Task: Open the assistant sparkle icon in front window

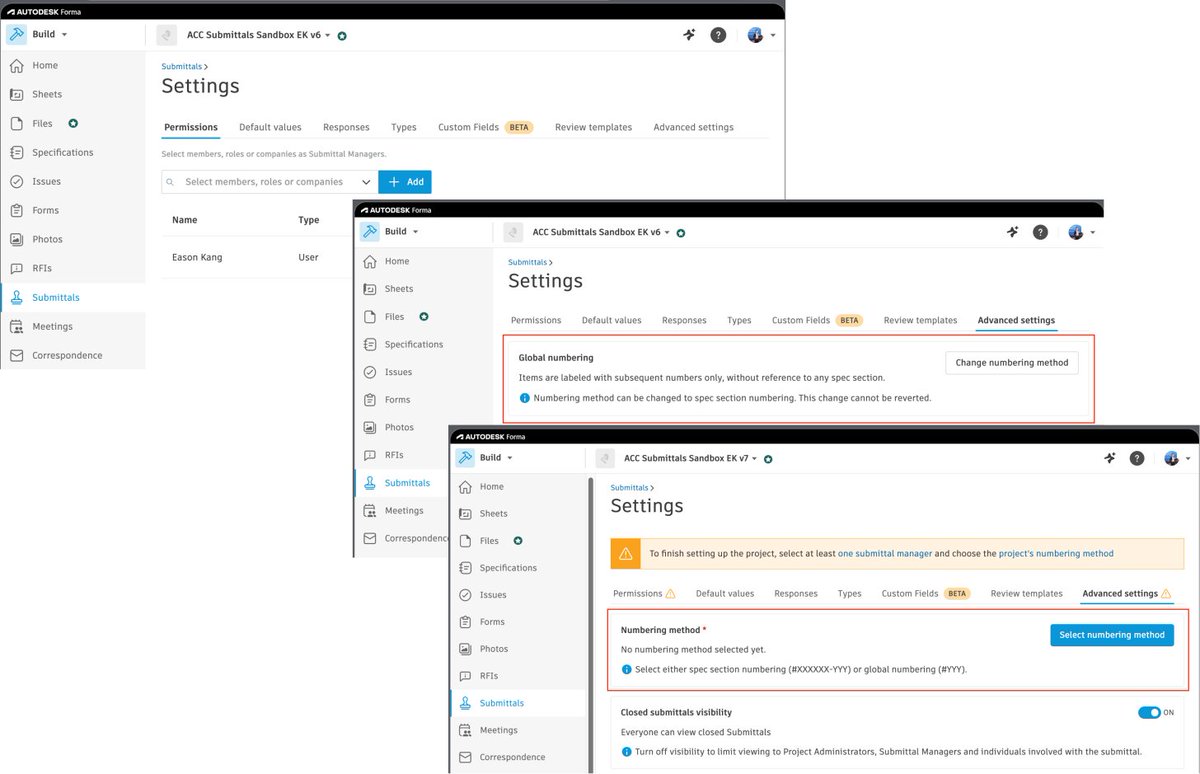Action: pyautogui.click(x=1109, y=458)
